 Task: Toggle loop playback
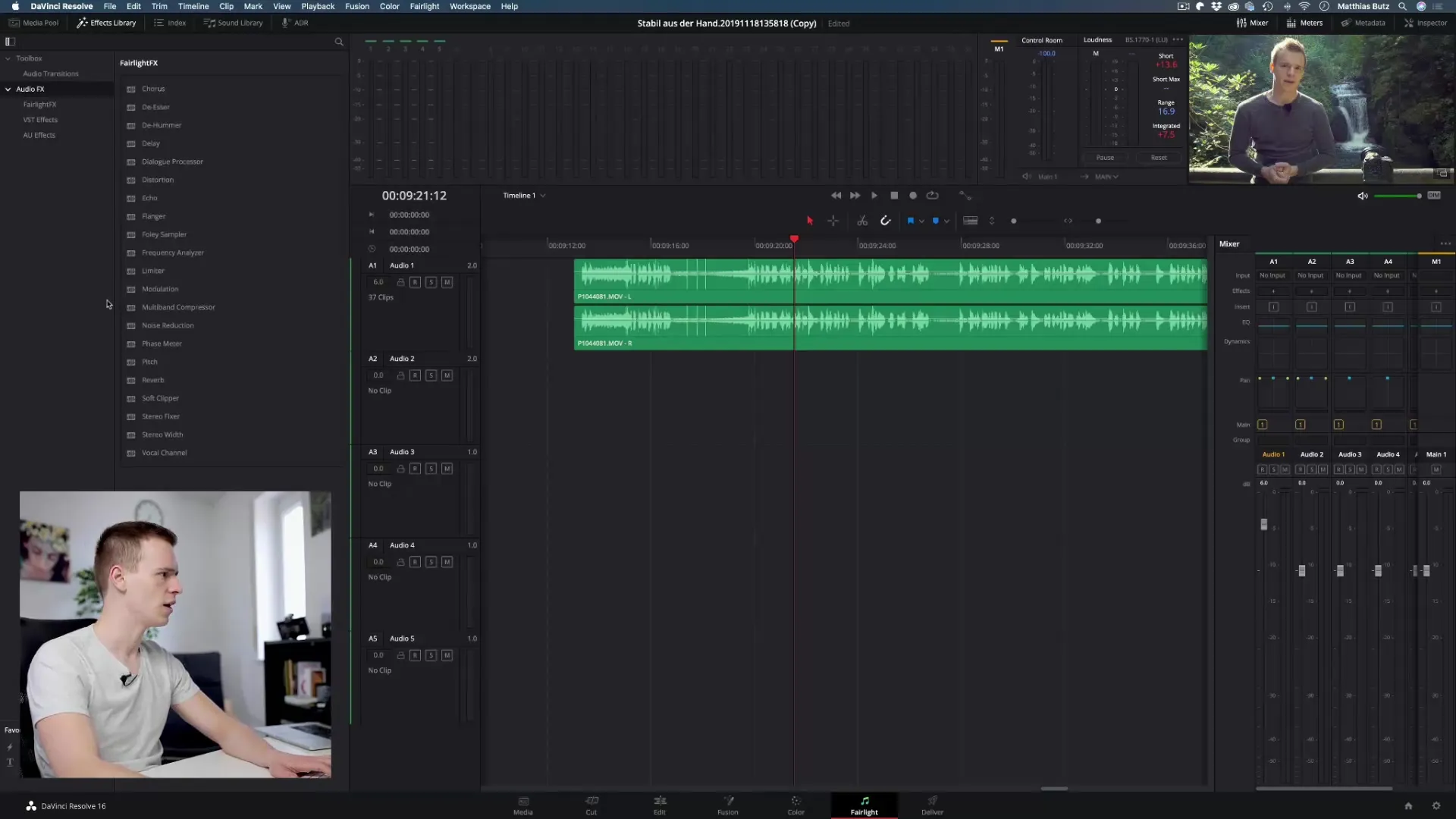tap(933, 196)
